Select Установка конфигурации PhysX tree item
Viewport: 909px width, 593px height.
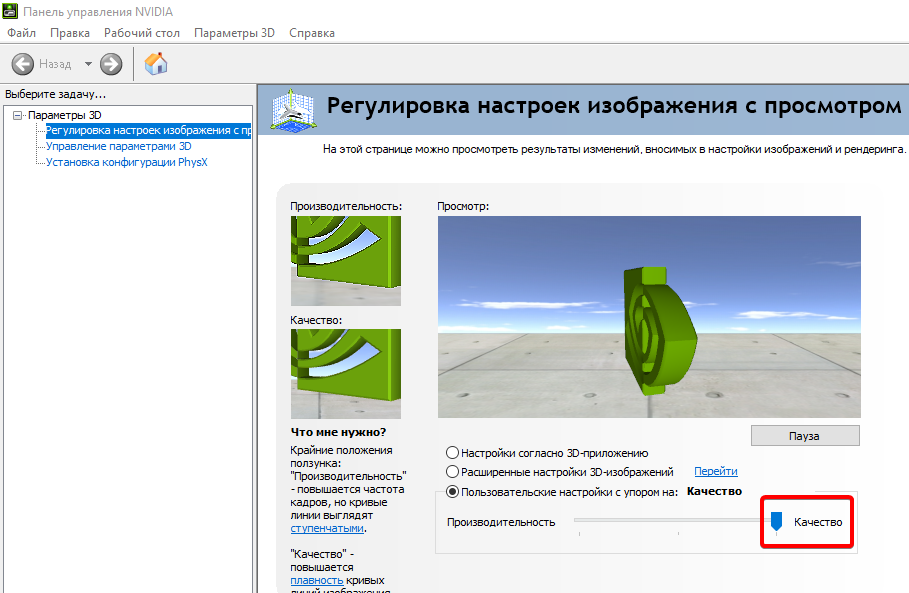pyautogui.click(x=126, y=162)
